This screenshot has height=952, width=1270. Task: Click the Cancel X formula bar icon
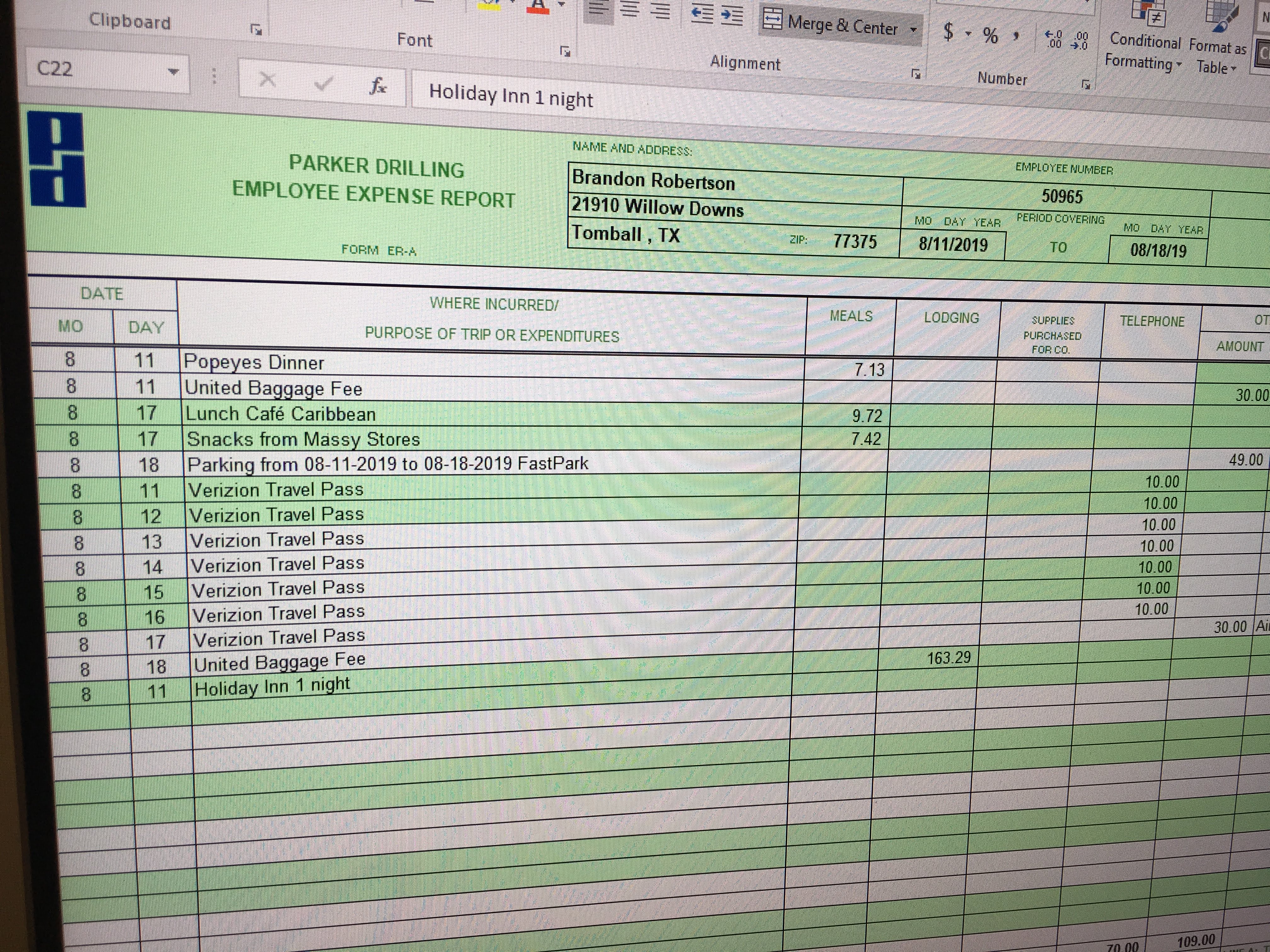point(267,79)
